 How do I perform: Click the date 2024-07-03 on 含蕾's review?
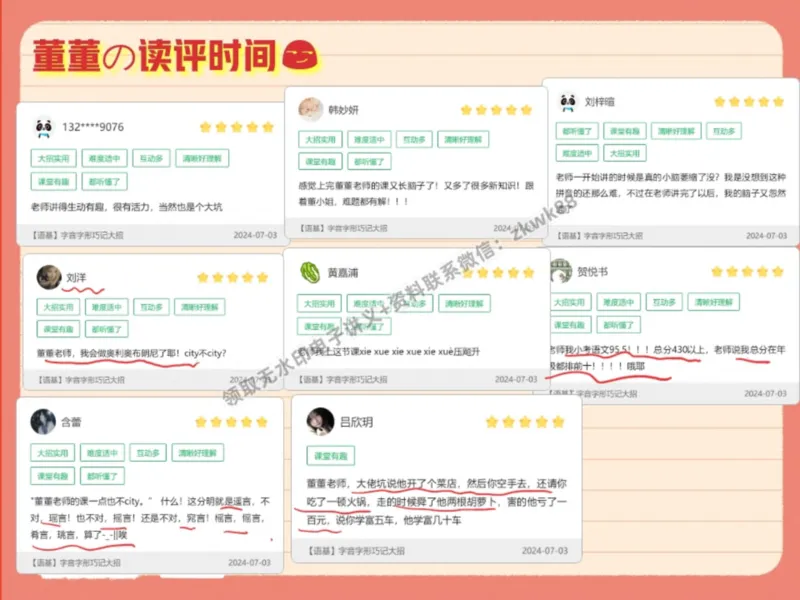click(x=249, y=562)
